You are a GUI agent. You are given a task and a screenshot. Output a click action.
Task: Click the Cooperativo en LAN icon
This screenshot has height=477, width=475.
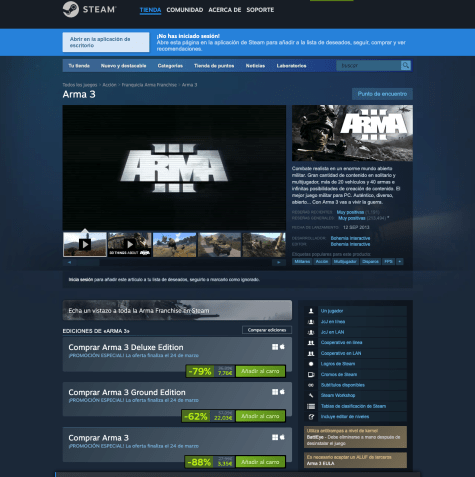311,353
